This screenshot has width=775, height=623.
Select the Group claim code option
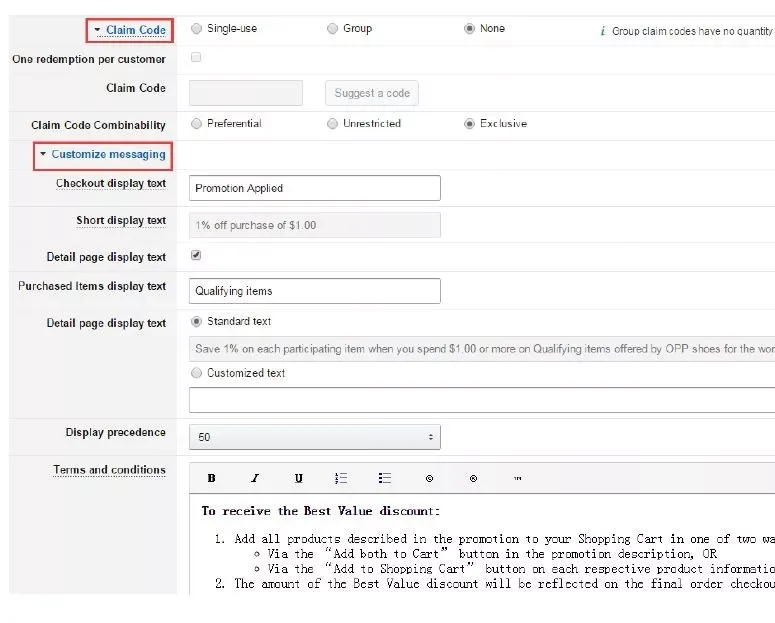pos(333,29)
